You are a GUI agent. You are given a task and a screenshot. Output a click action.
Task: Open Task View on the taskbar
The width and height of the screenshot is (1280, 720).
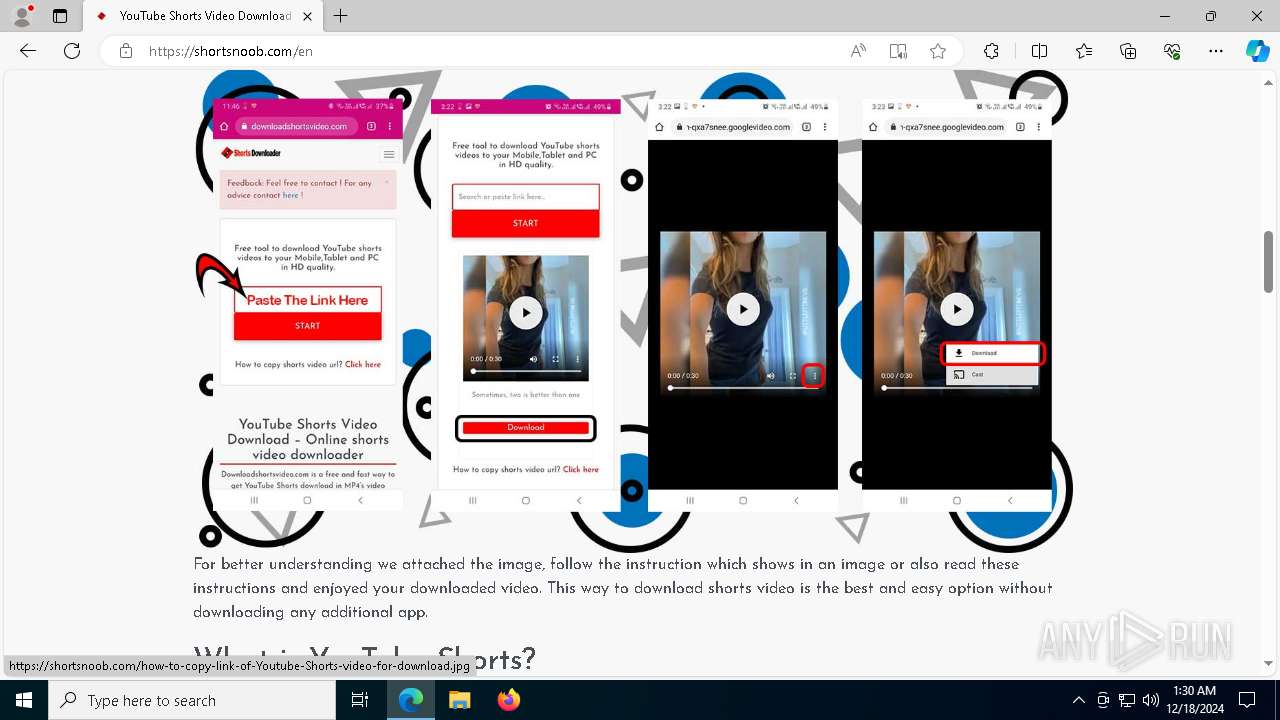(361, 700)
